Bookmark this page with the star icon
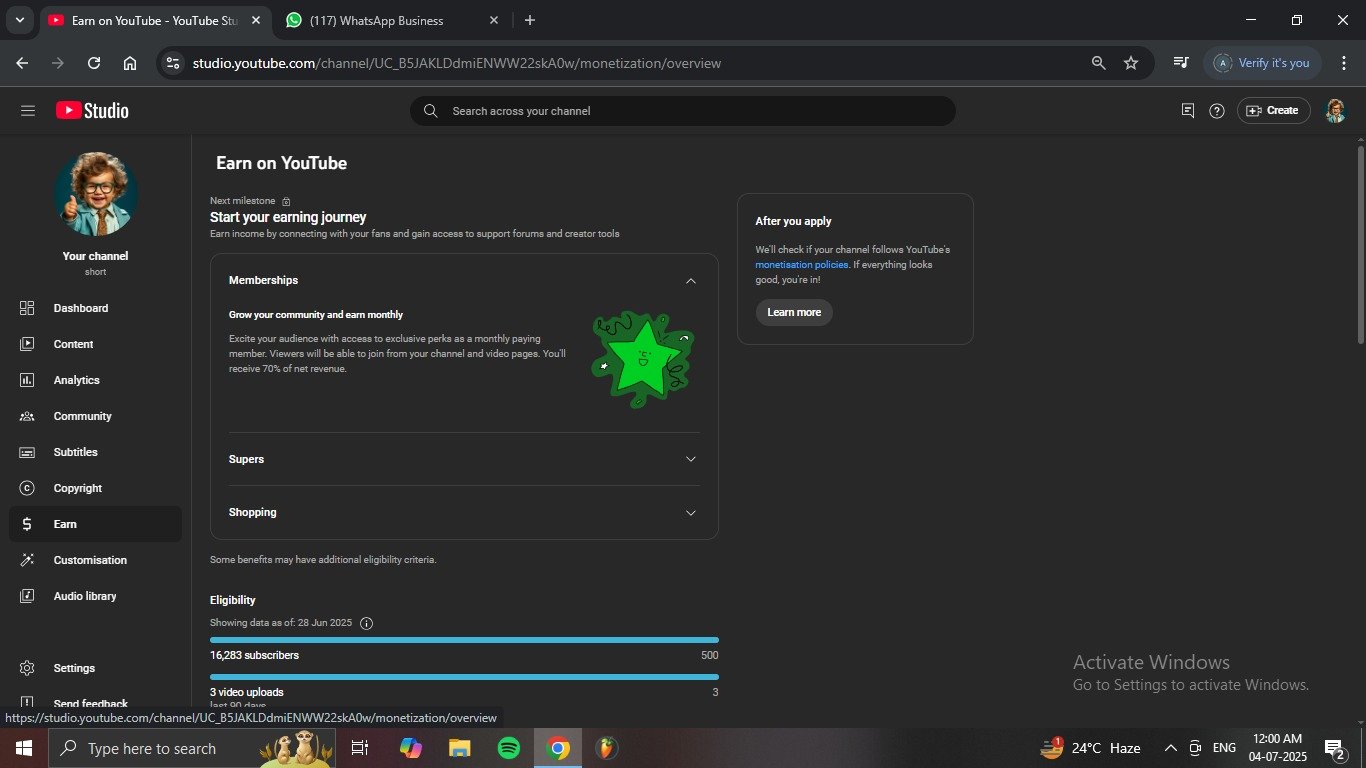1366x768 pixels. tap(1131, 63)
